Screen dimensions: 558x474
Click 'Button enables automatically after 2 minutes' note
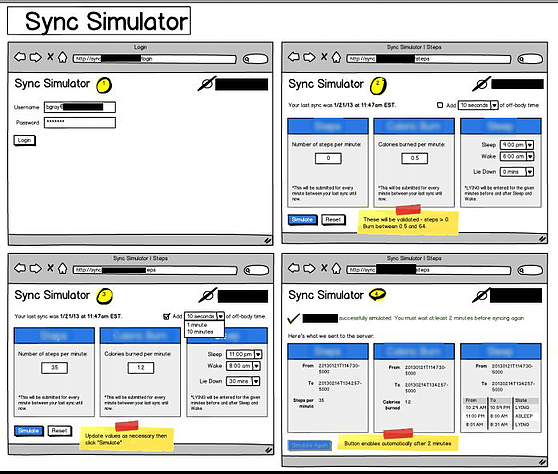pyautogui.click(x=398, y=443)
